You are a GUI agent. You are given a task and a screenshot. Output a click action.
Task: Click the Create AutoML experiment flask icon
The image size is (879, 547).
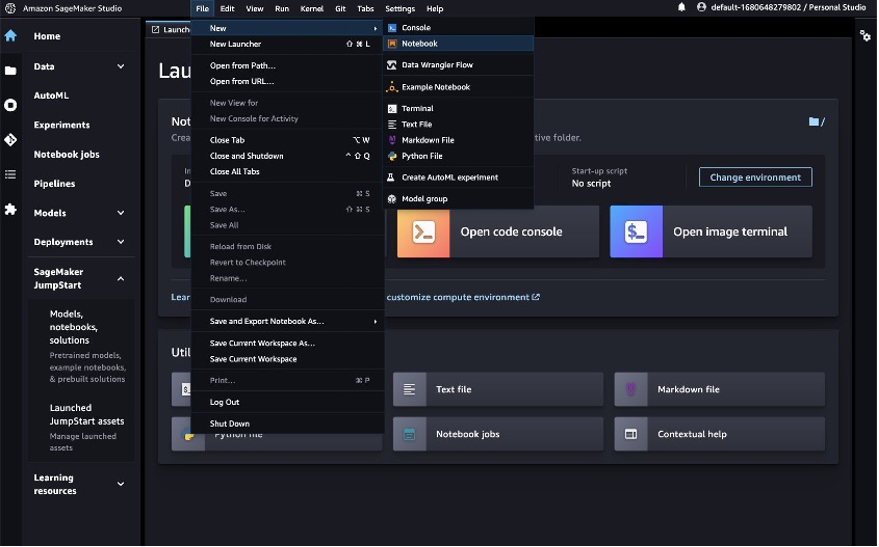[x=391, y=177]
